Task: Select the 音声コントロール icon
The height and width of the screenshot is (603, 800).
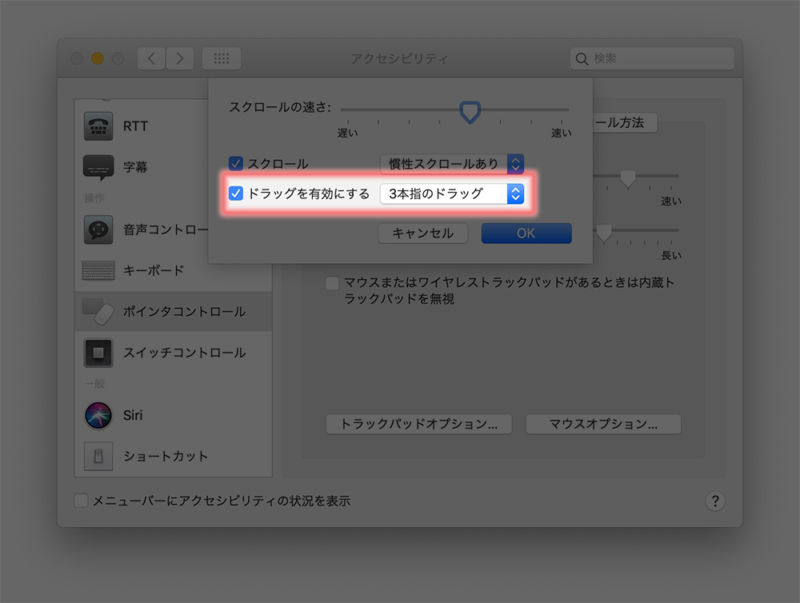Action: [98, 230]
